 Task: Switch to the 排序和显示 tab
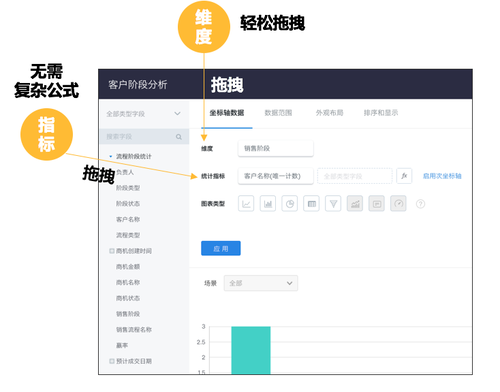[381, 113]
